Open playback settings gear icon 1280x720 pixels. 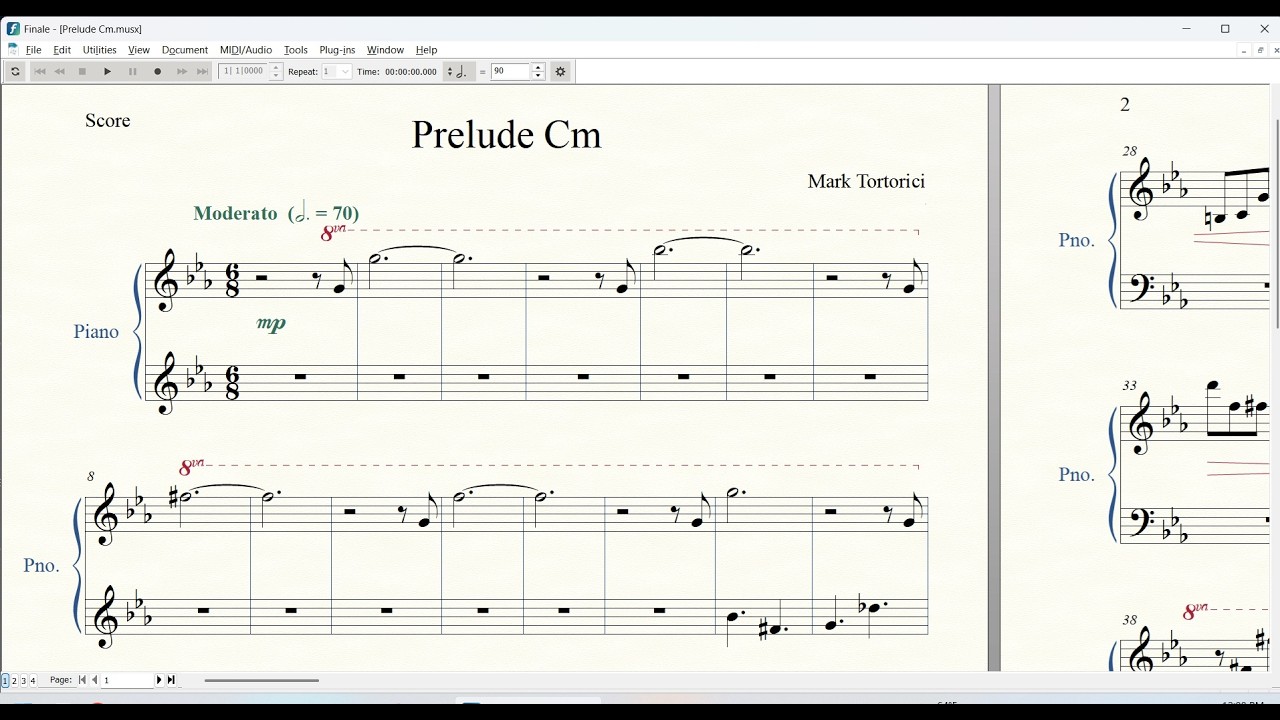tap(561, 72)
